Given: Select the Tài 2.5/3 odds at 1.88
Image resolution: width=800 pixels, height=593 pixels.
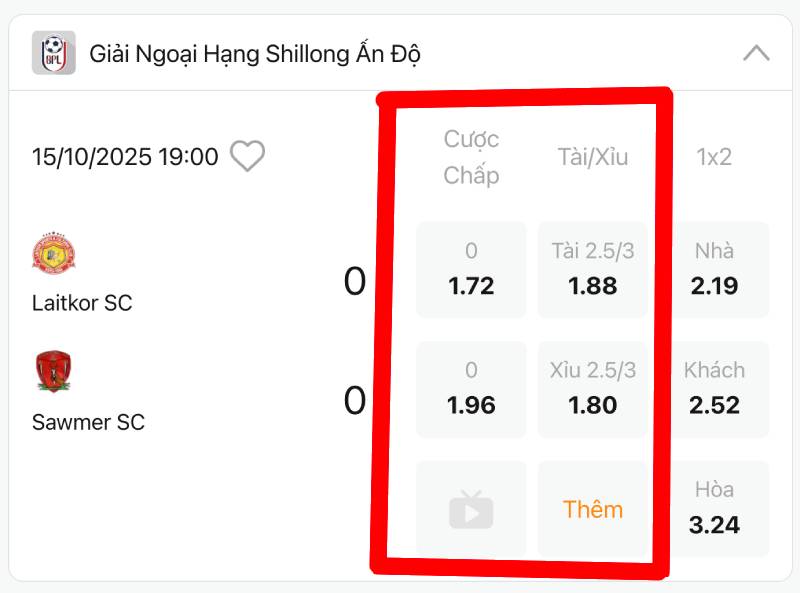Looking at the screenshot, I should click(x=591, y=270).
